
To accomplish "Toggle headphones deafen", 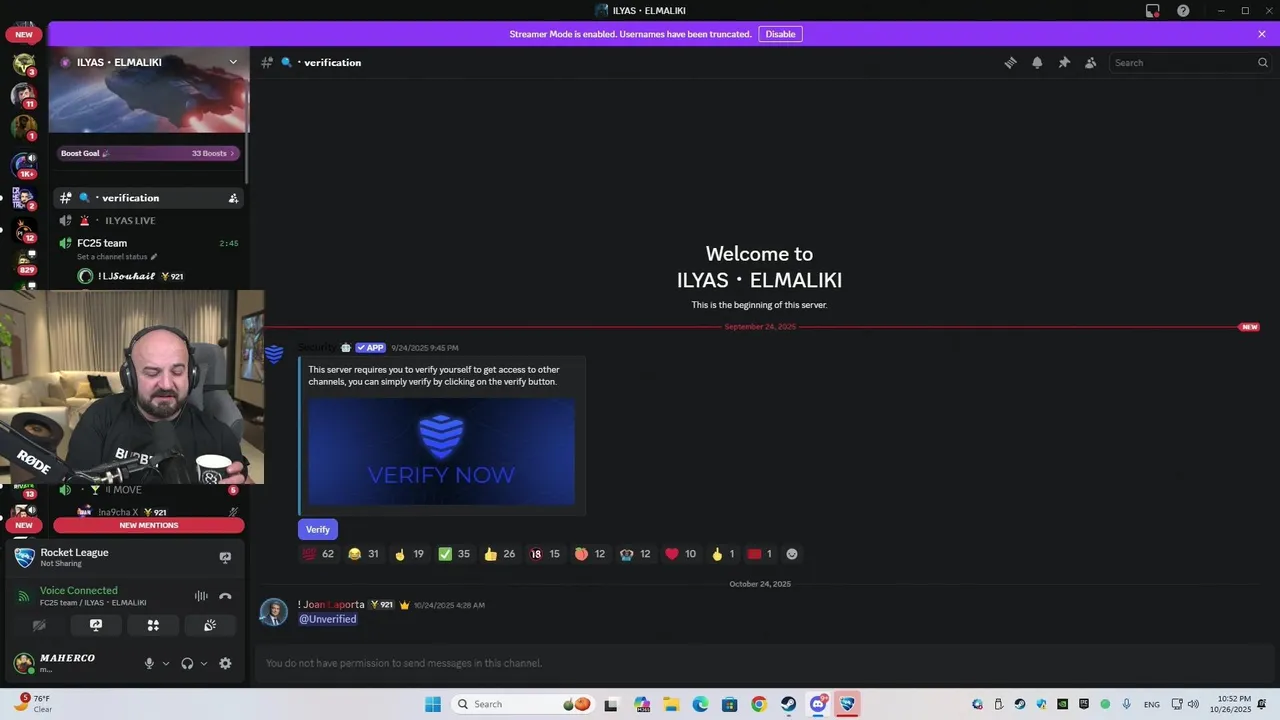I will pyautogui.click(x=187, y=663).
